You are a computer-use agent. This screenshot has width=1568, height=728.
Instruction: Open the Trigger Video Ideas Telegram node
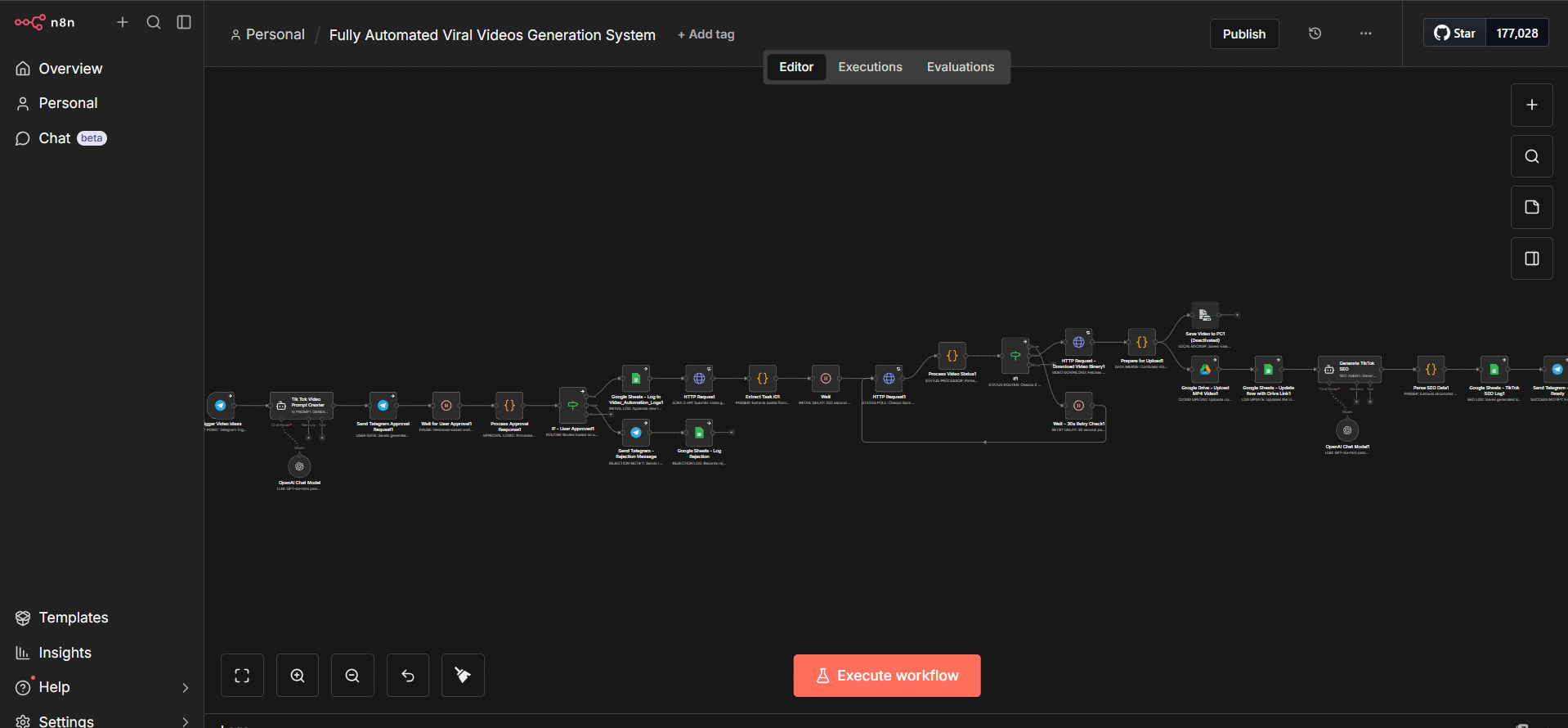(221, 406)
